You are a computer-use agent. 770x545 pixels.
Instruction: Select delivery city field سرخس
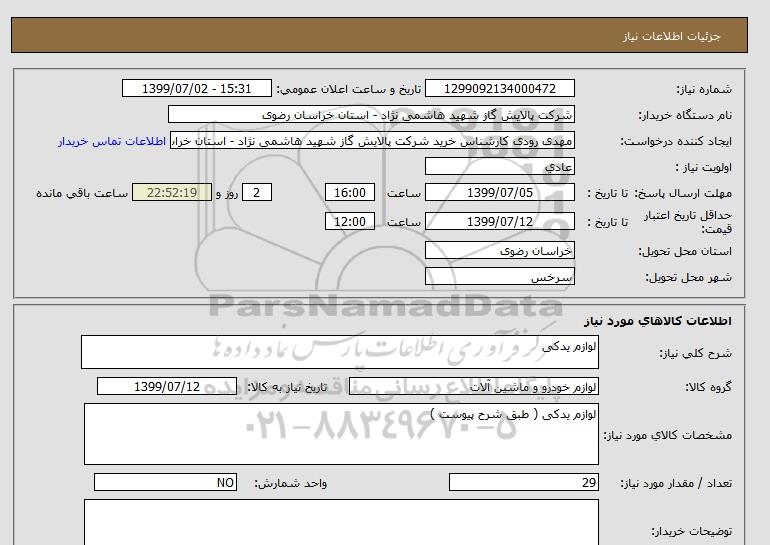click(x=500, y=276)
